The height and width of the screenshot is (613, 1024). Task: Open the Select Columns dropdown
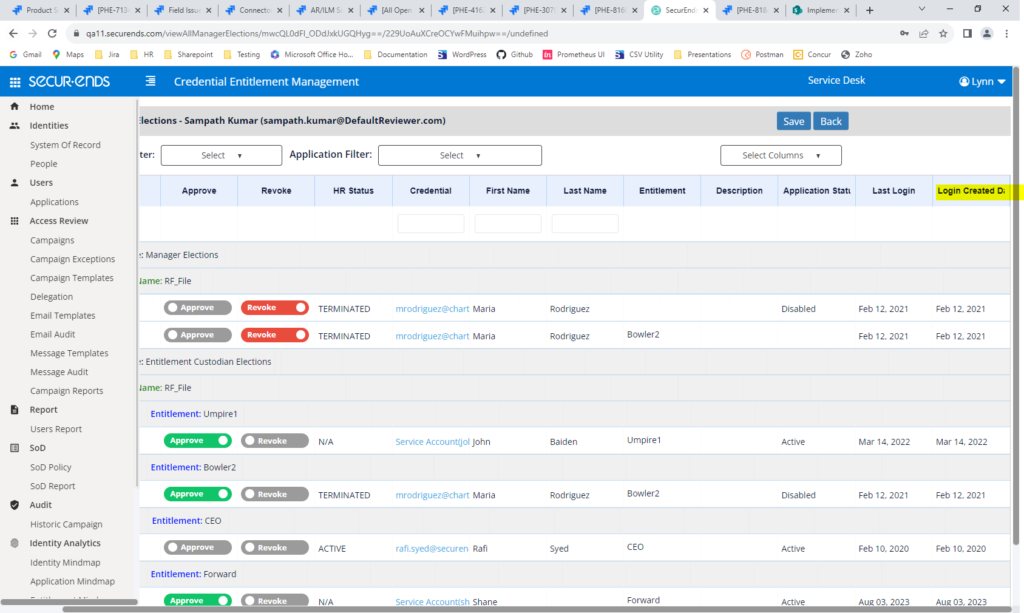click(780, 155)
